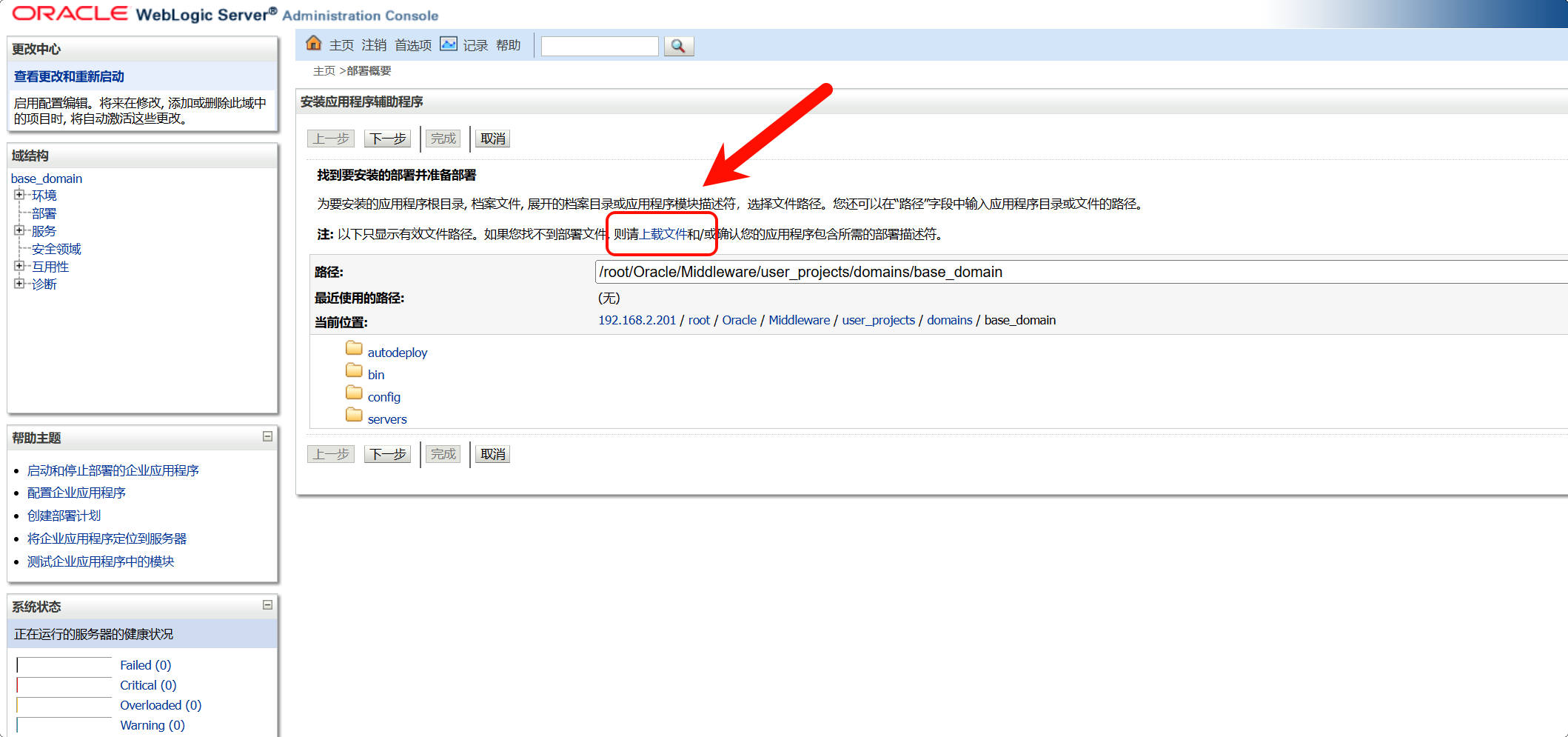Open the bin folder icon
This screenshot has width=1568, height=737.
tap(355, 371)
